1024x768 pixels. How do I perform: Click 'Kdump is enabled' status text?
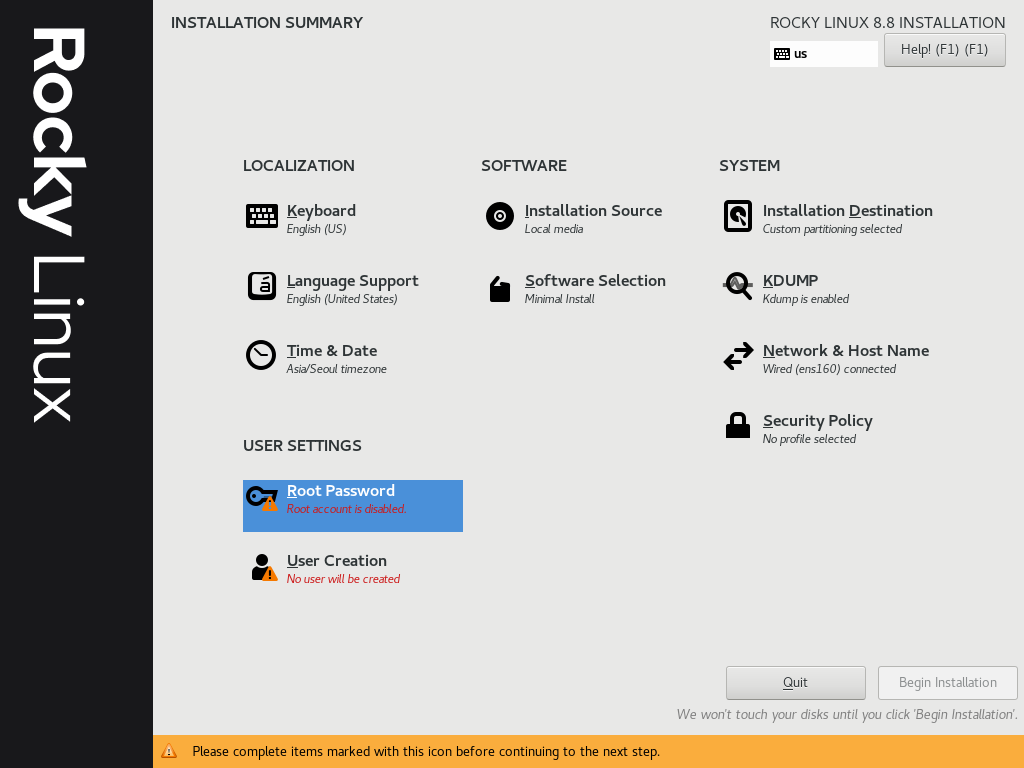coord(806,298)
